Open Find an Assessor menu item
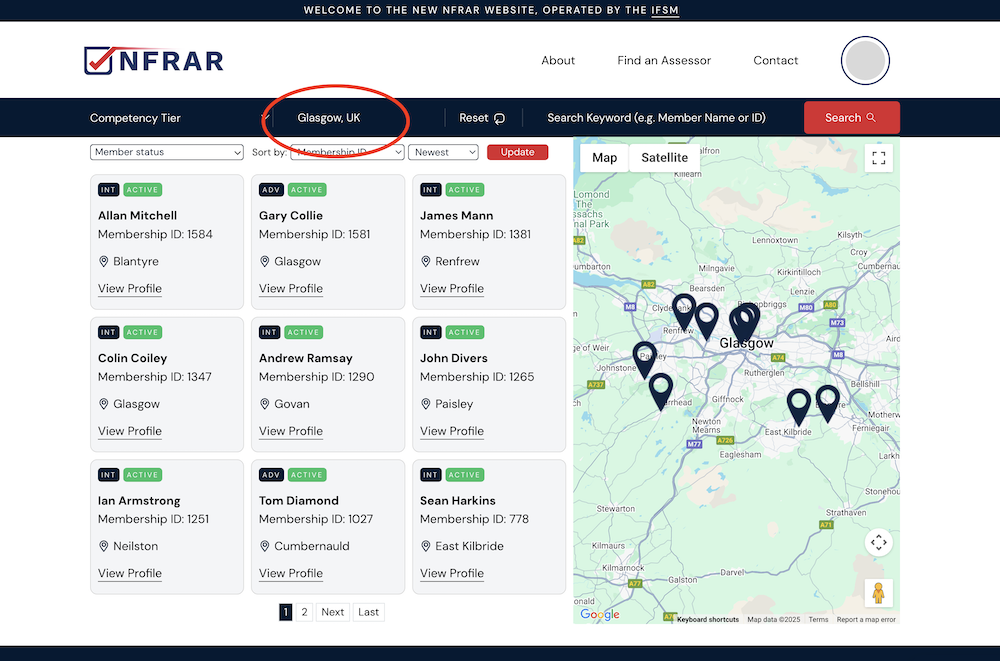This screenshot has width=1000, height=661. pyautogui.click(x=664, y=60)
